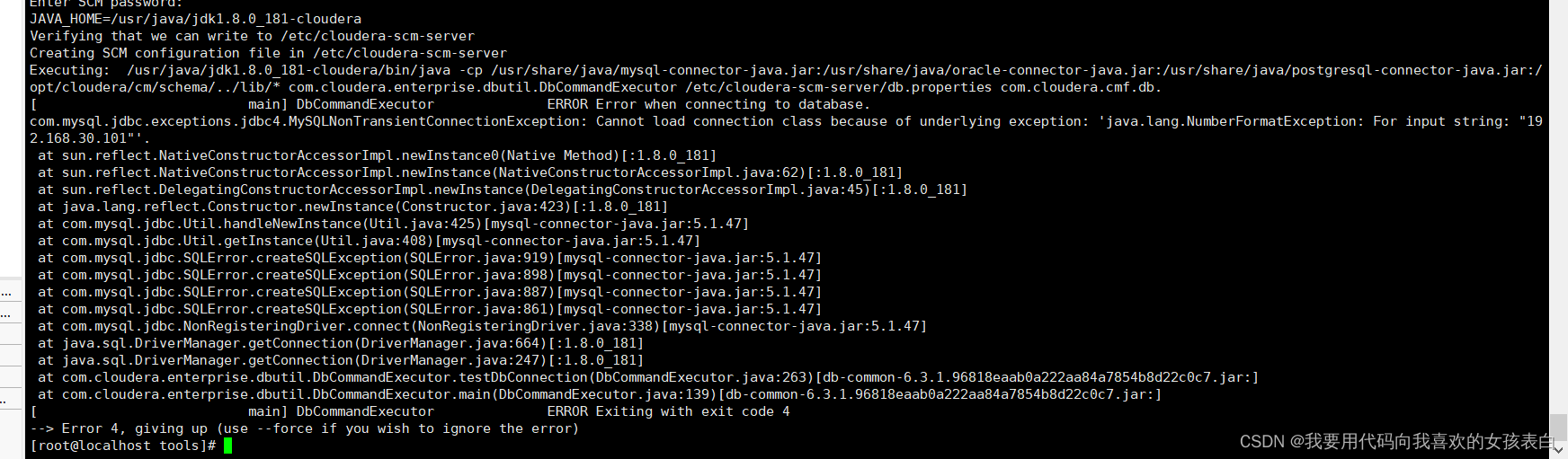Click the testDbConnection stack trace line
1568x459 pixels.
click(x=647, y=377)
